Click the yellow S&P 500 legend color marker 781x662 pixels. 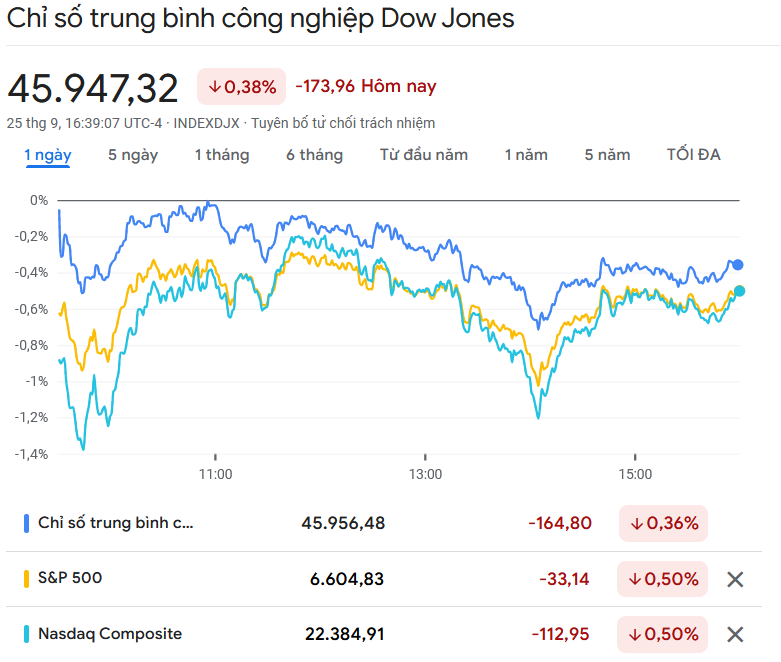pyautogui.click(x=26, y=579)
